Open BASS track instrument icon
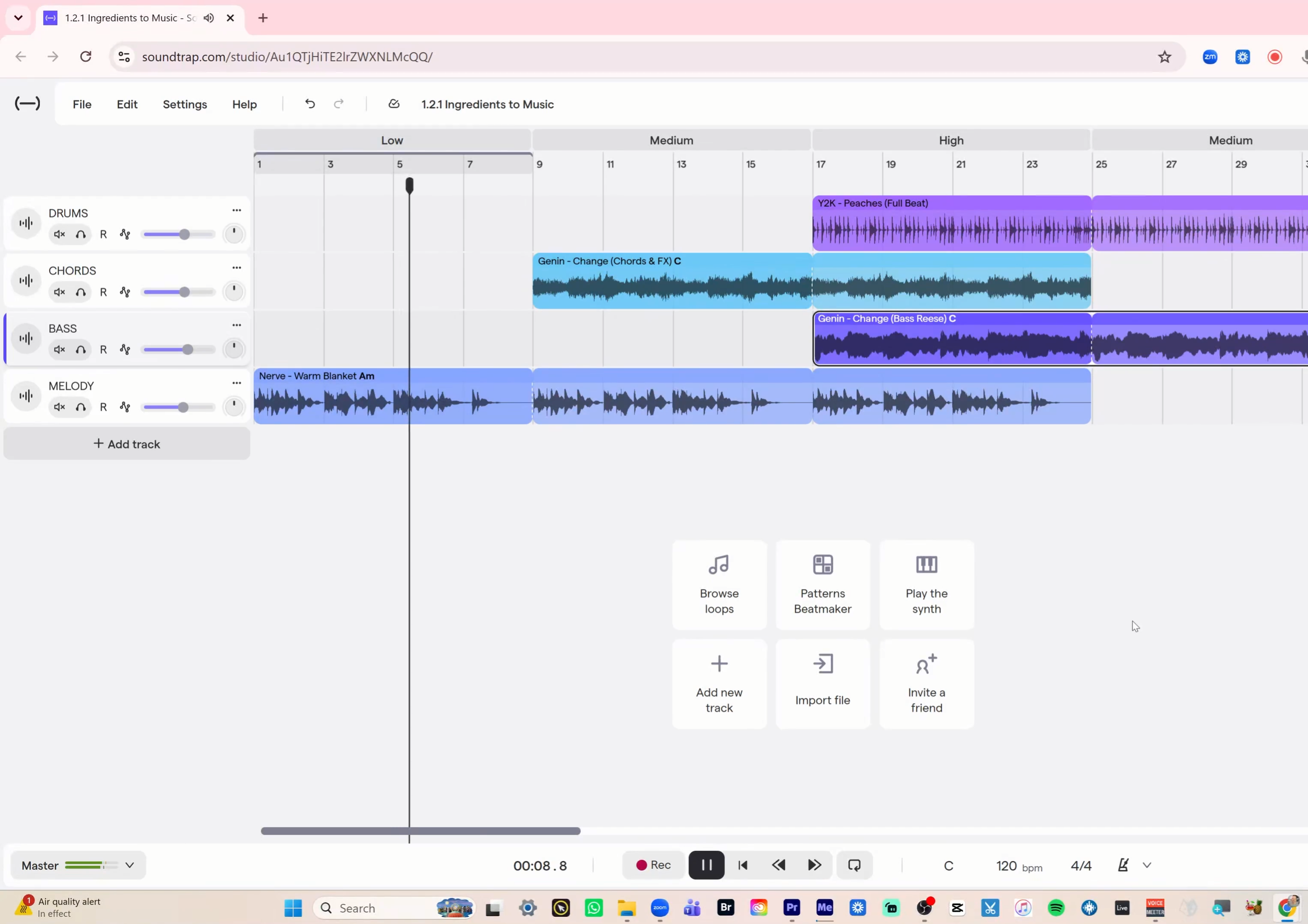The width and height of the screenshot is (1308, 924). 26,339
